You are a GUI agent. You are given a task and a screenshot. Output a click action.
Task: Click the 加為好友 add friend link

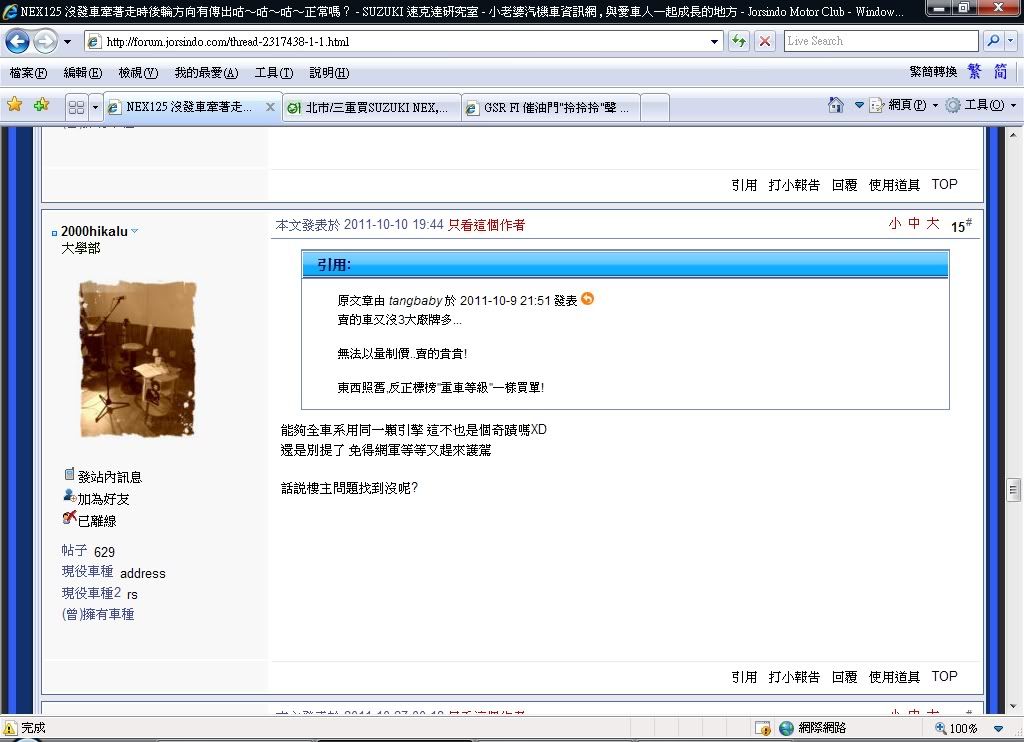(103, 499)
